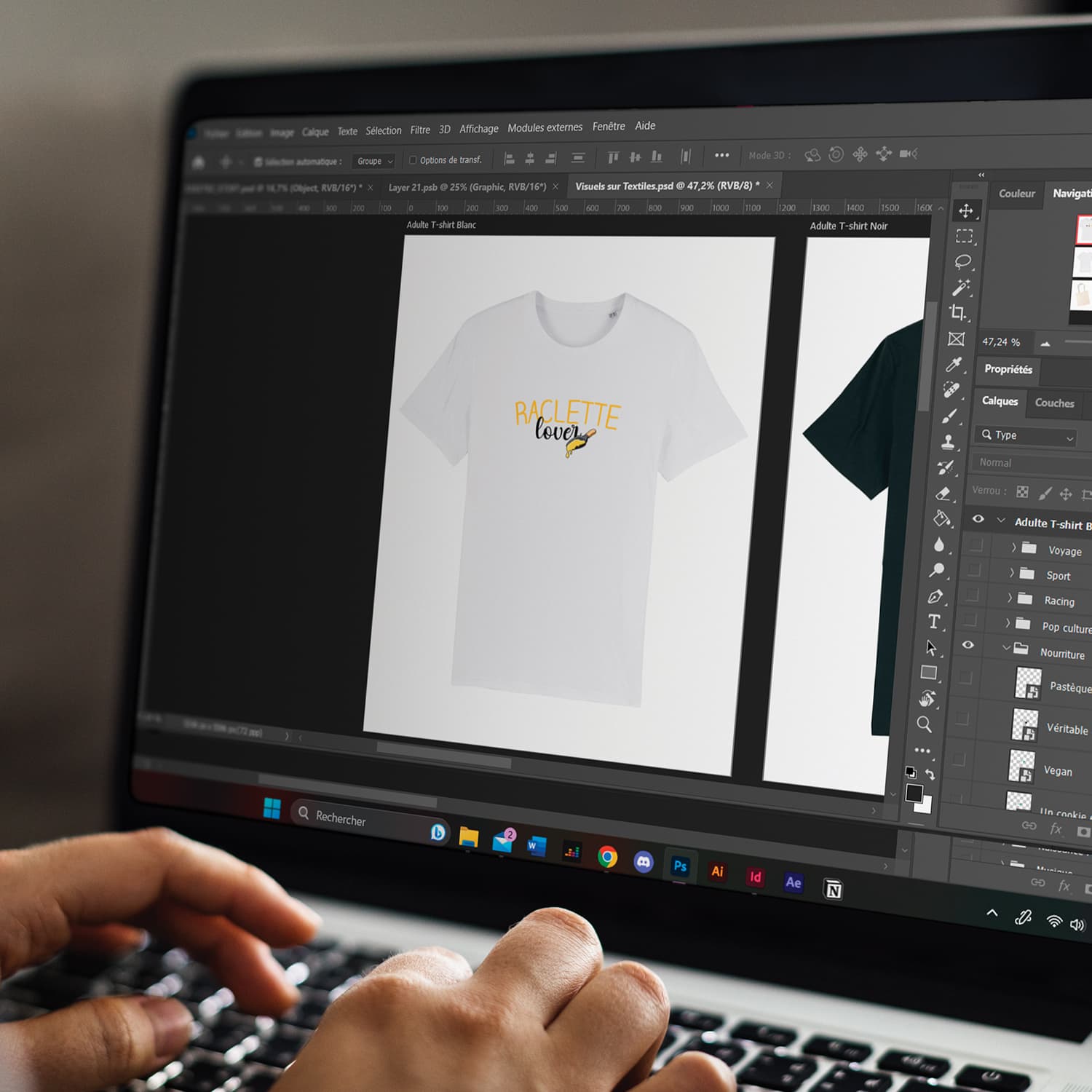Image resolution: width=1092 pixels, height=1092 pixels.
Task: Click the lock image pixels brush icon
Action: tap(1045, 493)
